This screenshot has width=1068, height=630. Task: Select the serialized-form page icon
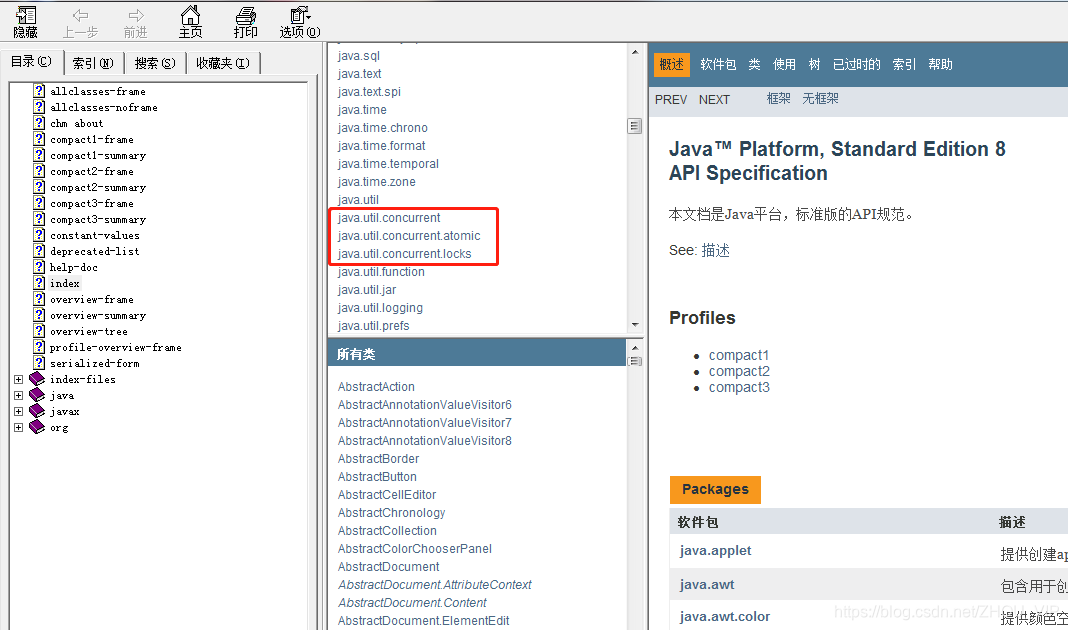click(40, 363)
